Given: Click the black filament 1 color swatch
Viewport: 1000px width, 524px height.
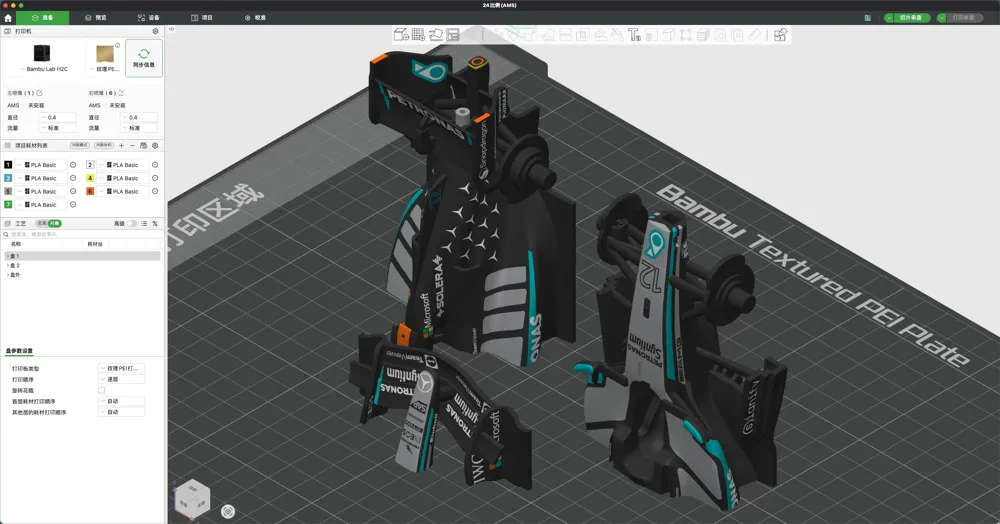Looking at the screenshot, I should tap(8, 164).
